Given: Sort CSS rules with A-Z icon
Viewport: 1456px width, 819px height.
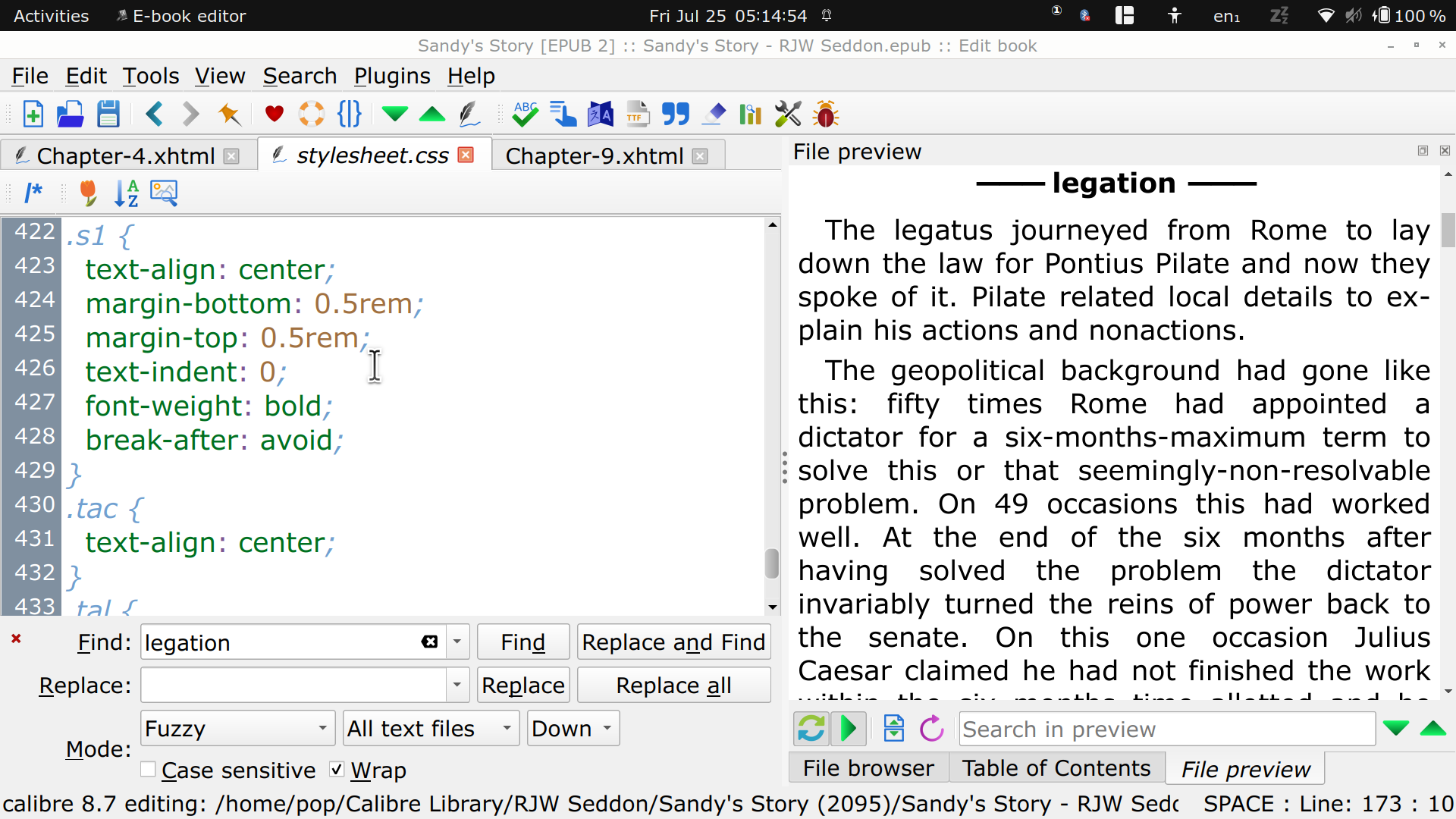Looking at the screenshot, I should coord(126,193).
